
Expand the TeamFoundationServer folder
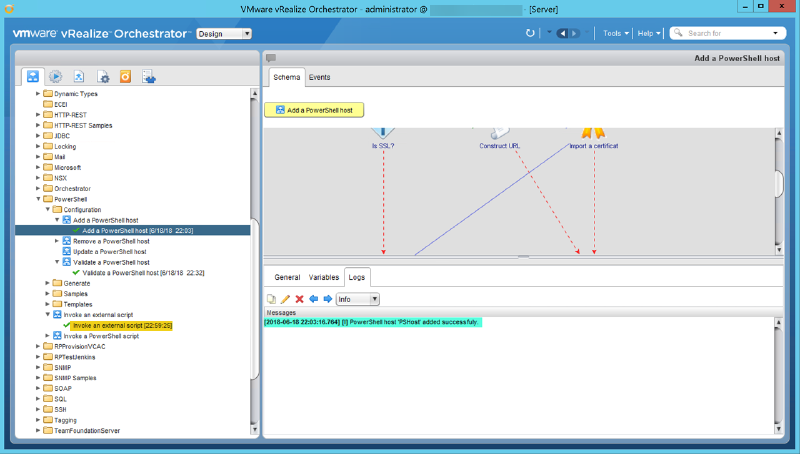coord(38,431)
